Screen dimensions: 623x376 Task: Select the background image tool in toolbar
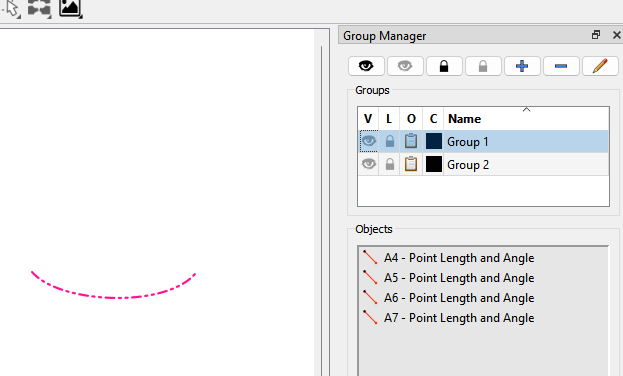pyautogui.click(x=70, y=8)
